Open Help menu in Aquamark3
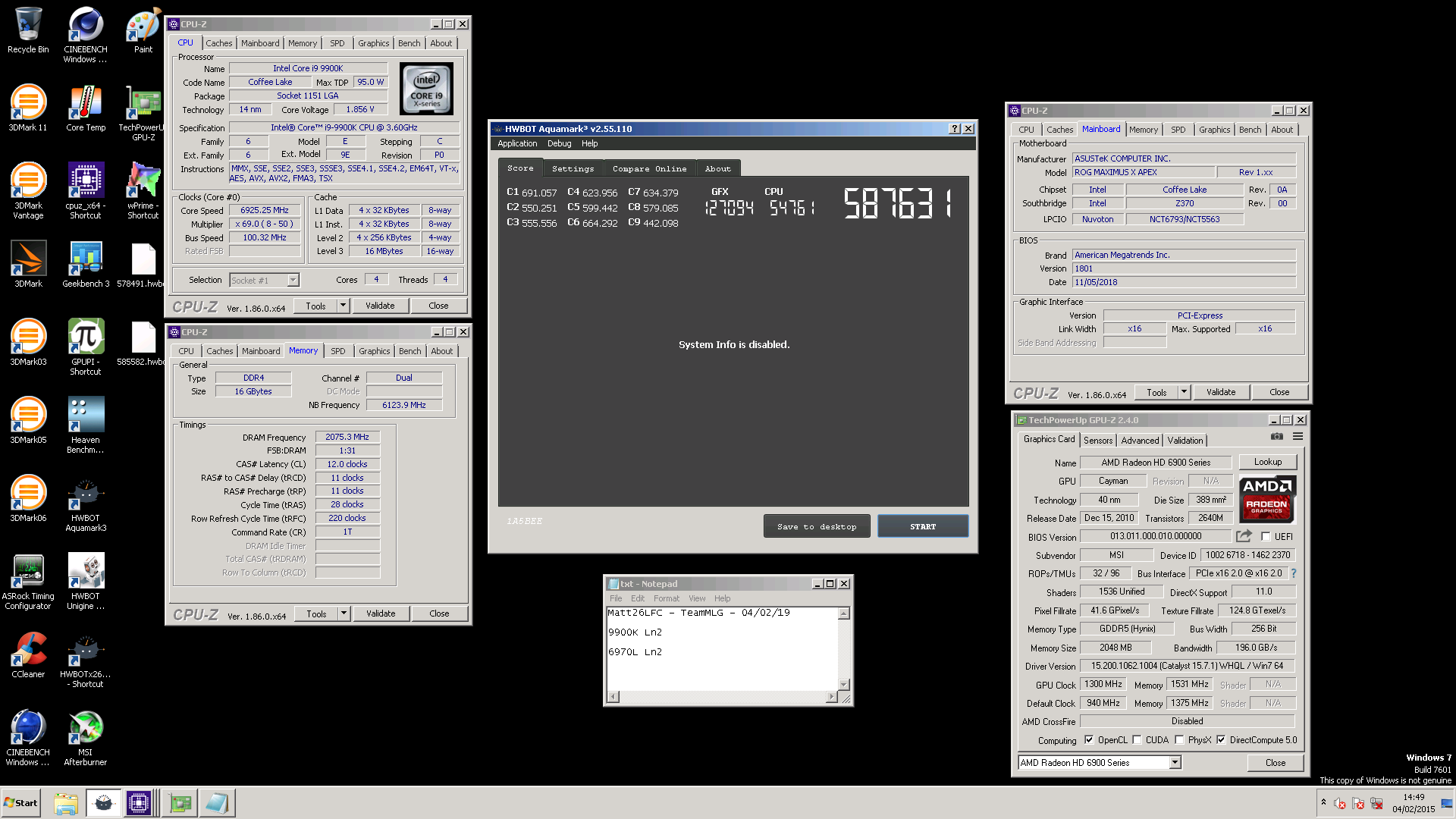The height and width of the screenshot is (819, 1456). click(x=589, y=143)
